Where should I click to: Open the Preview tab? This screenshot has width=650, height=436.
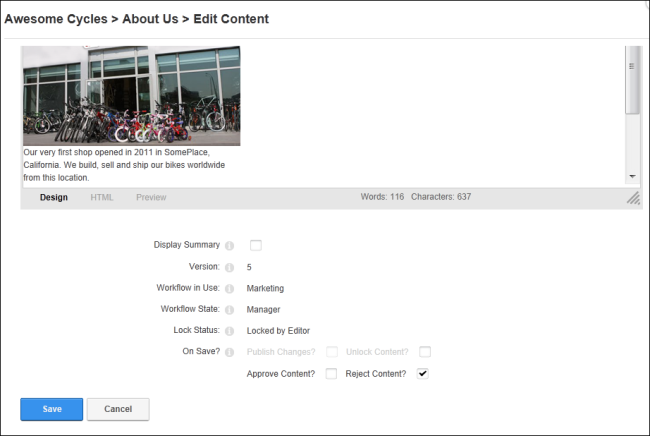point(151,197)
